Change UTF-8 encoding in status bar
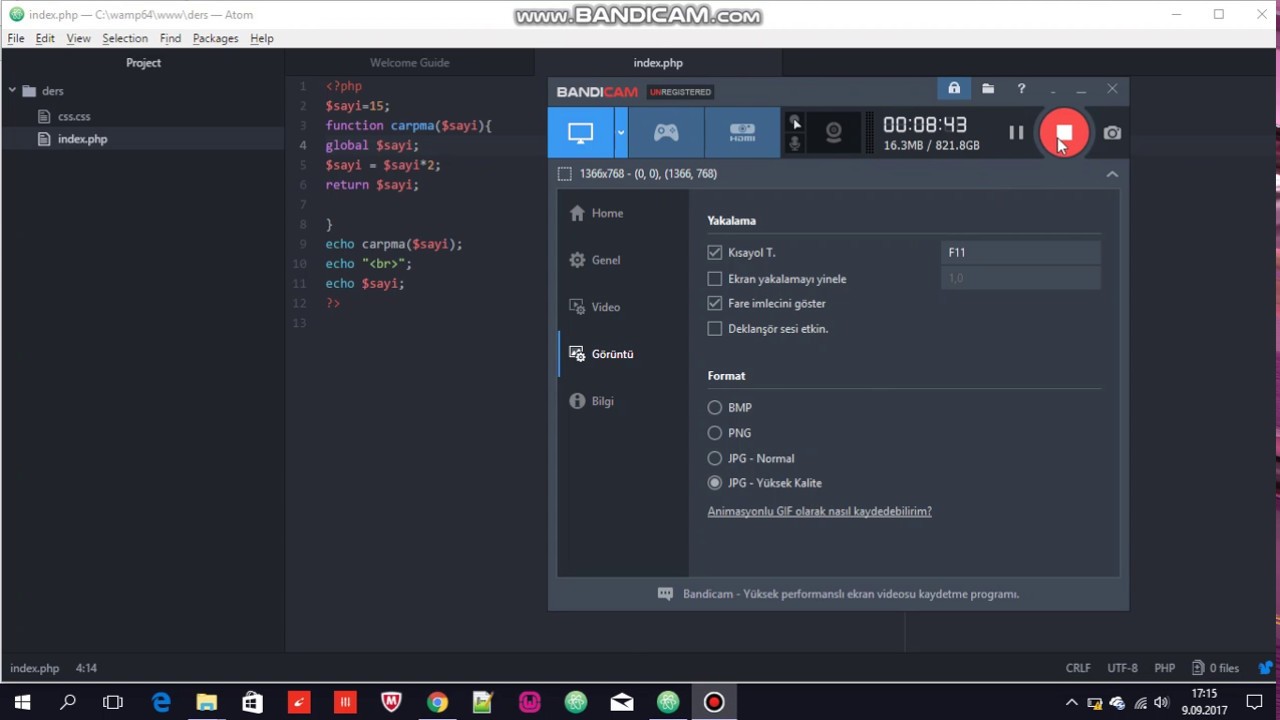 (x=1122, y=668)
